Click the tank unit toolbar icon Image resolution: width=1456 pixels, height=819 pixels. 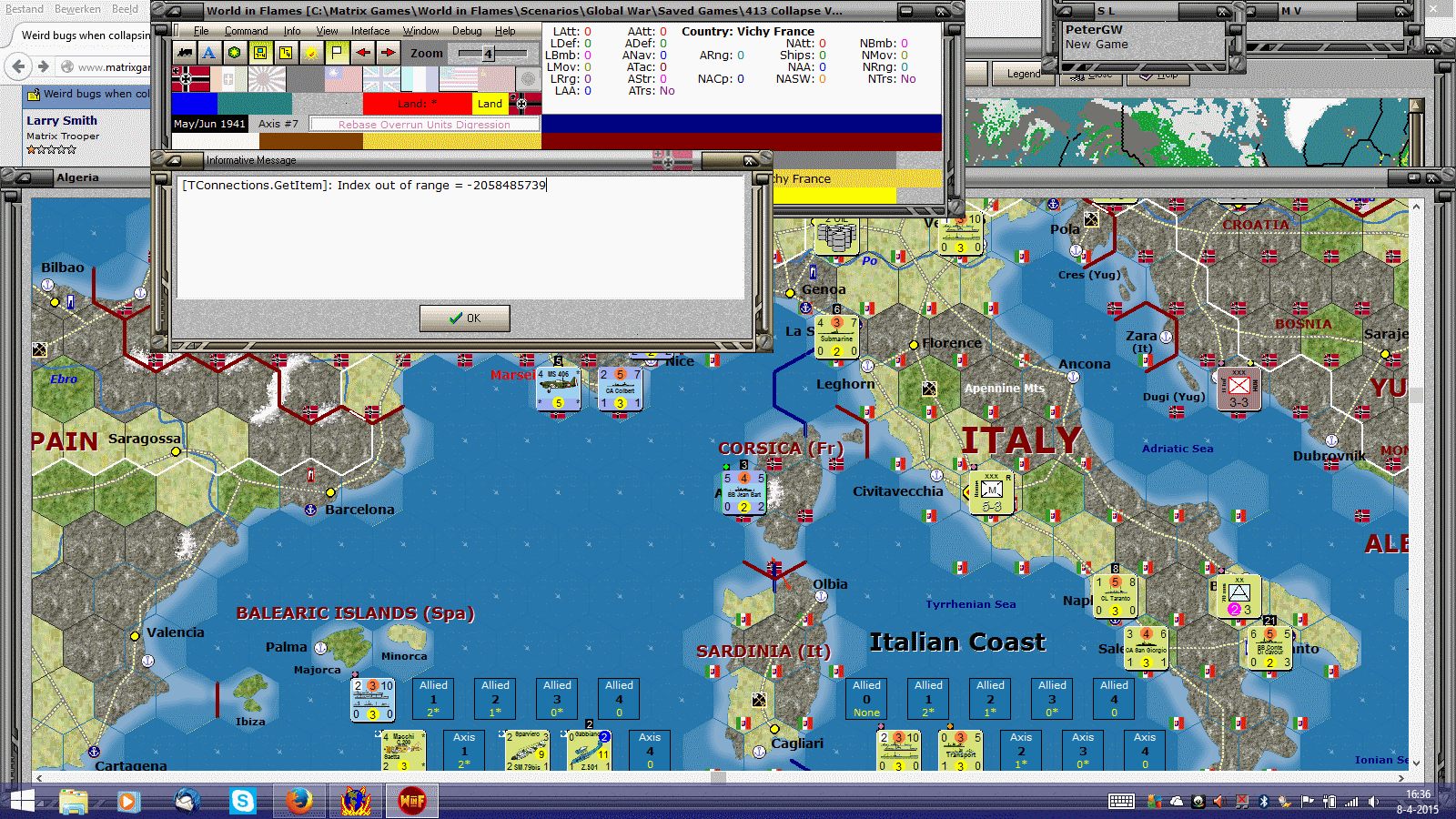click(185, 53)
